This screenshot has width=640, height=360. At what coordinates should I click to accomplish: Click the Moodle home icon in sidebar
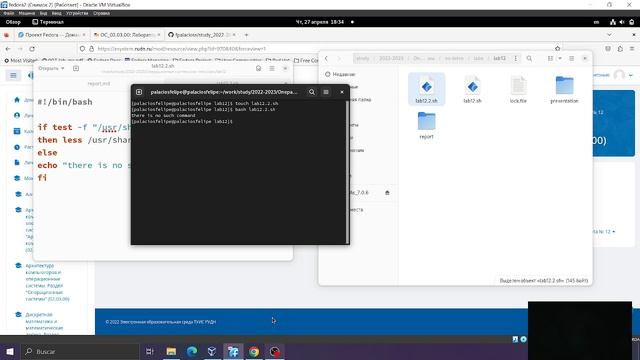tap(17, 100)
